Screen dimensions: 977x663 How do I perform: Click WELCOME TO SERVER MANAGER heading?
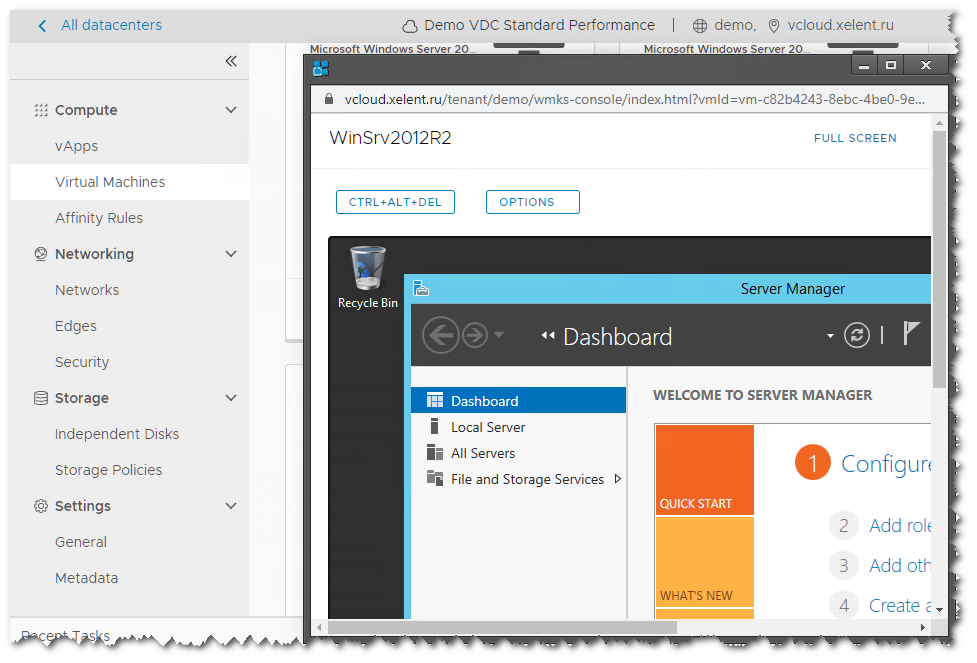pyautogui.click(x=763, y=395)
